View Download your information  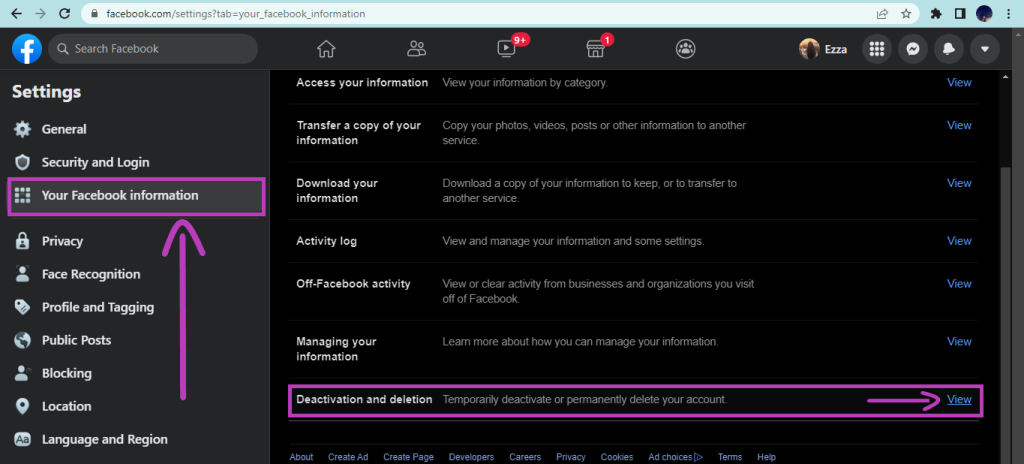coord(959,183)
